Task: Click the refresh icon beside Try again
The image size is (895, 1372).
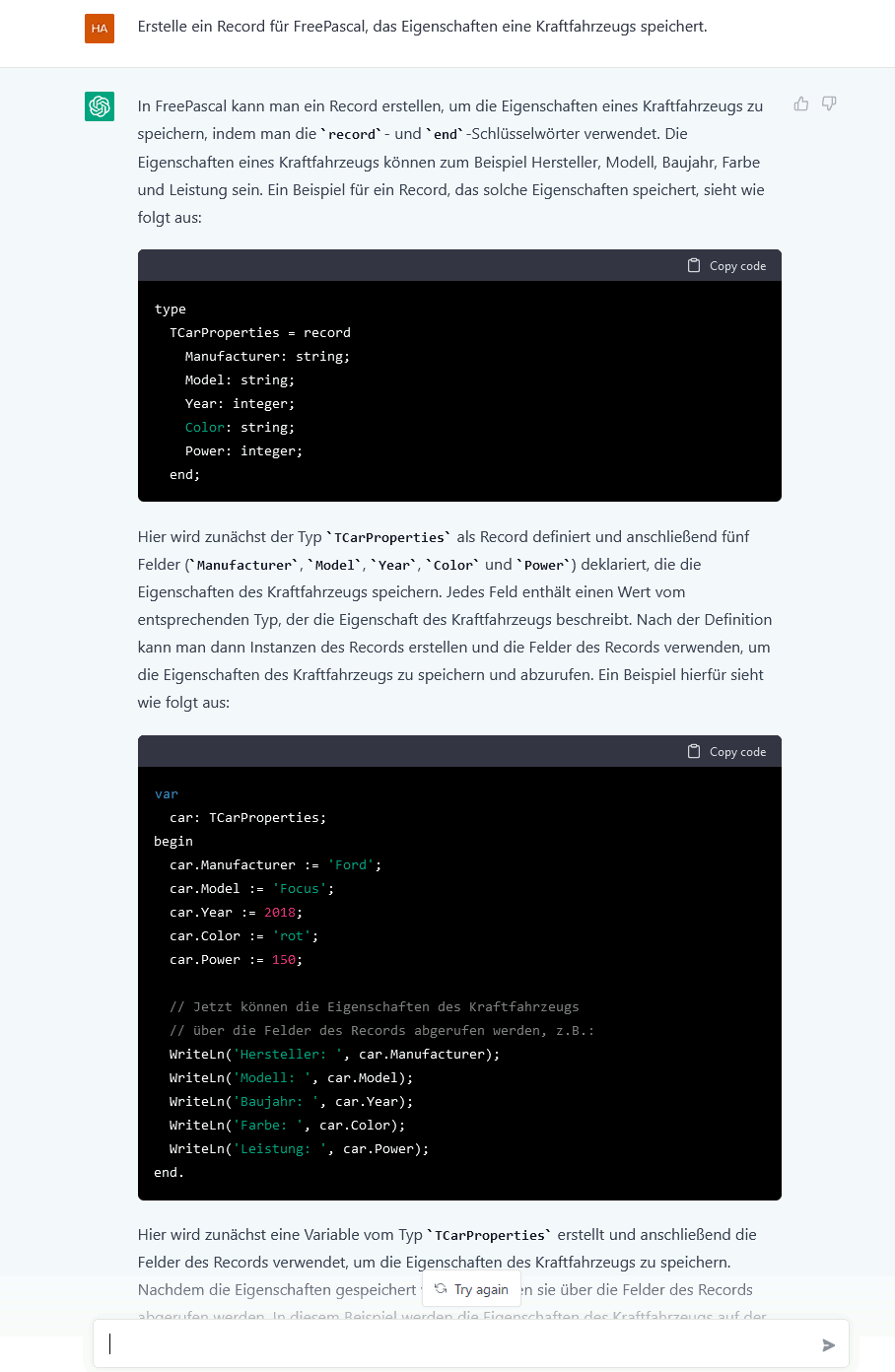Action: pyautogui.click(x=441, y=1288)
